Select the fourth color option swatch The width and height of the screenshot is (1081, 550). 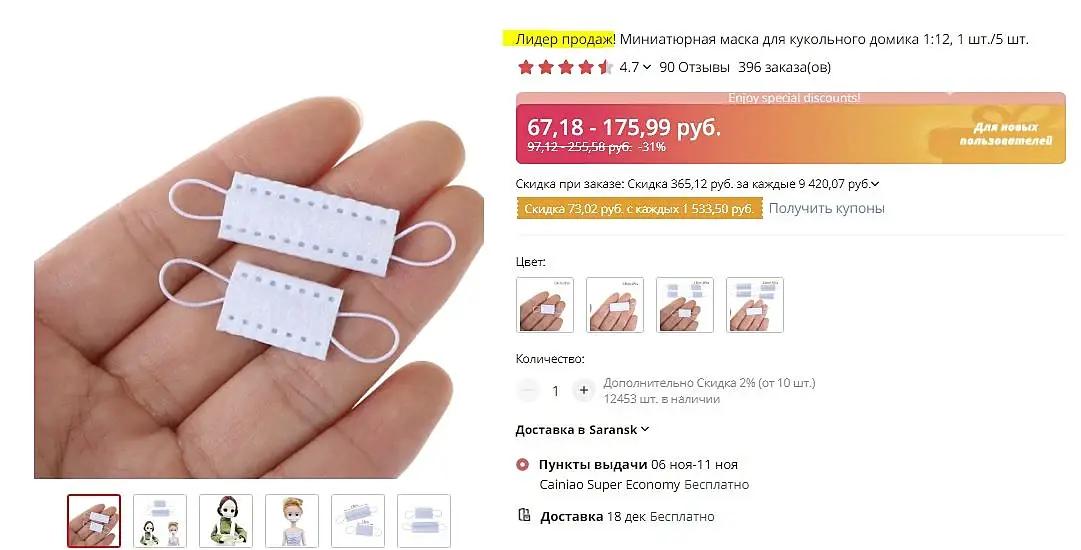tap(755, 305)
